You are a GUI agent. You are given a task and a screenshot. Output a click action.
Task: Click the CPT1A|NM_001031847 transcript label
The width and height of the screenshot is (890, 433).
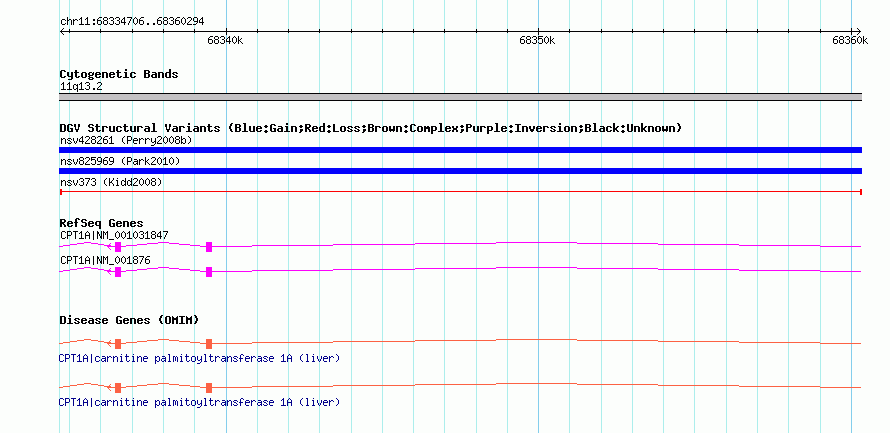click(x=114, y=235)
